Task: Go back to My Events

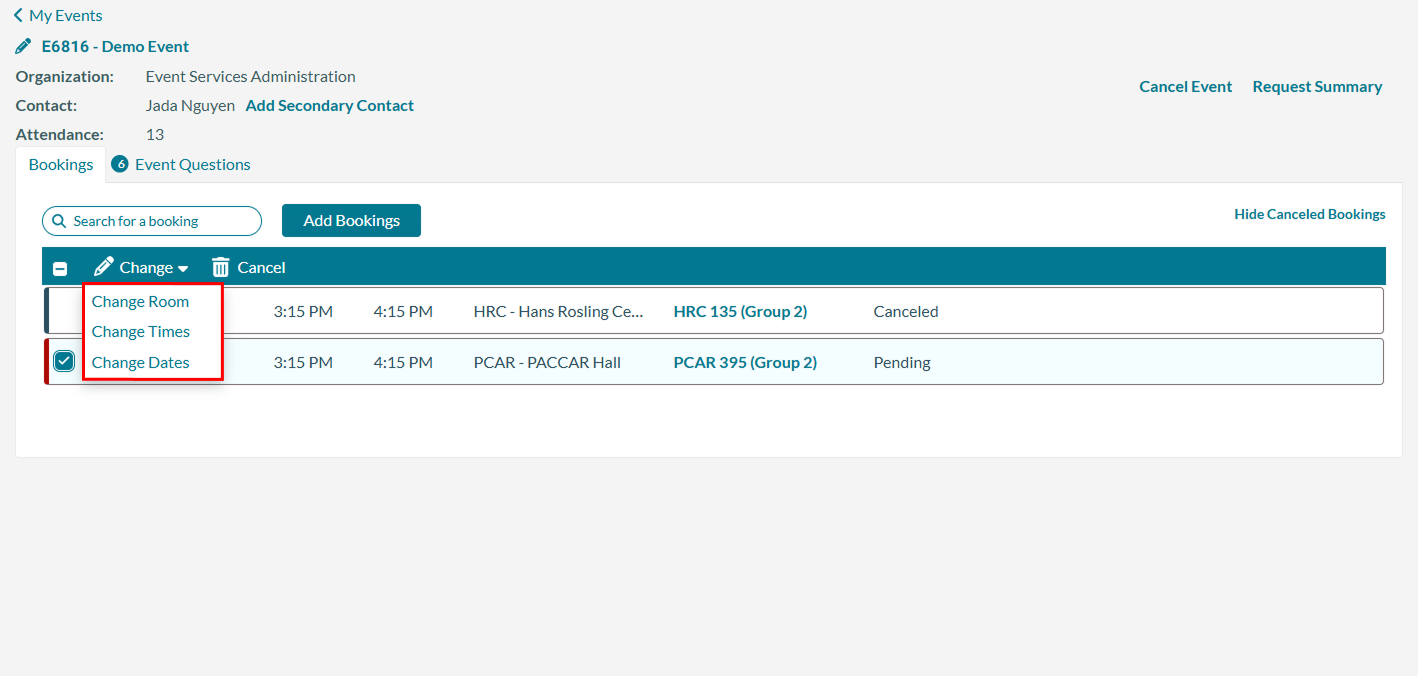Action: pos(66,16)
